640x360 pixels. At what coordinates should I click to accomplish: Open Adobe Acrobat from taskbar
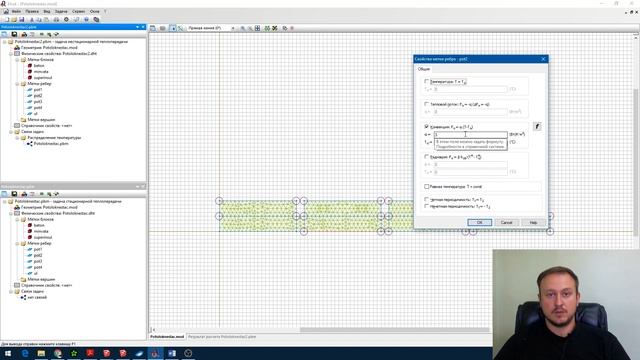(x=90, y=353)
